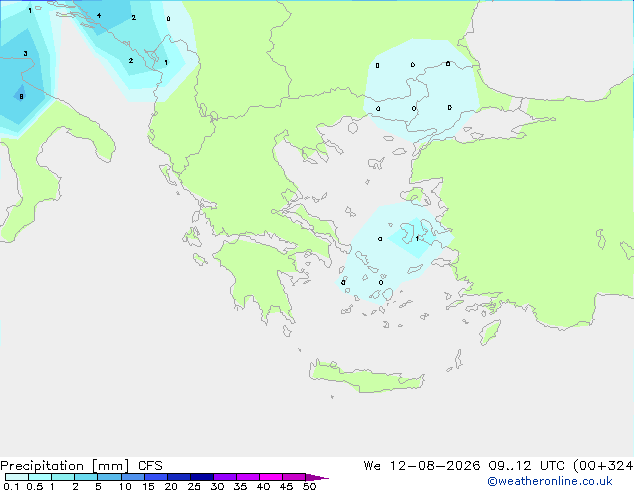Image resolution: width=634 pixels, height=490 pixels.
Task: Select the 45–50 mm legend swatch
Action: [x=294, y=477]
